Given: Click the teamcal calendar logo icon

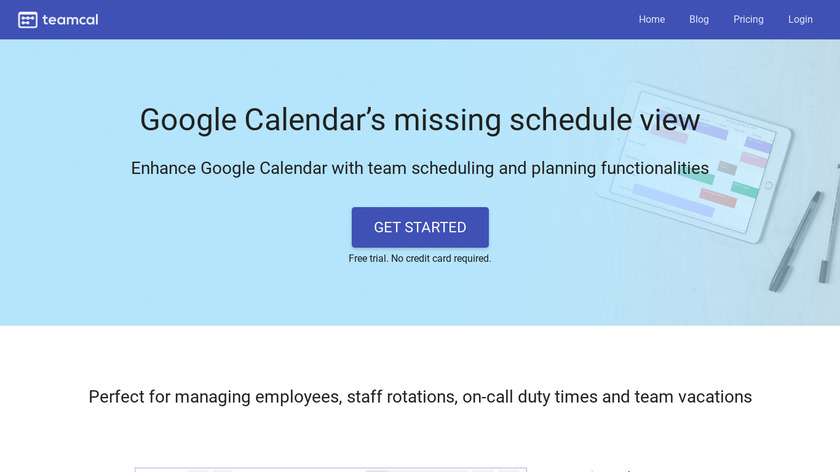Looking at the screenshot, I should tap(27, 20).
